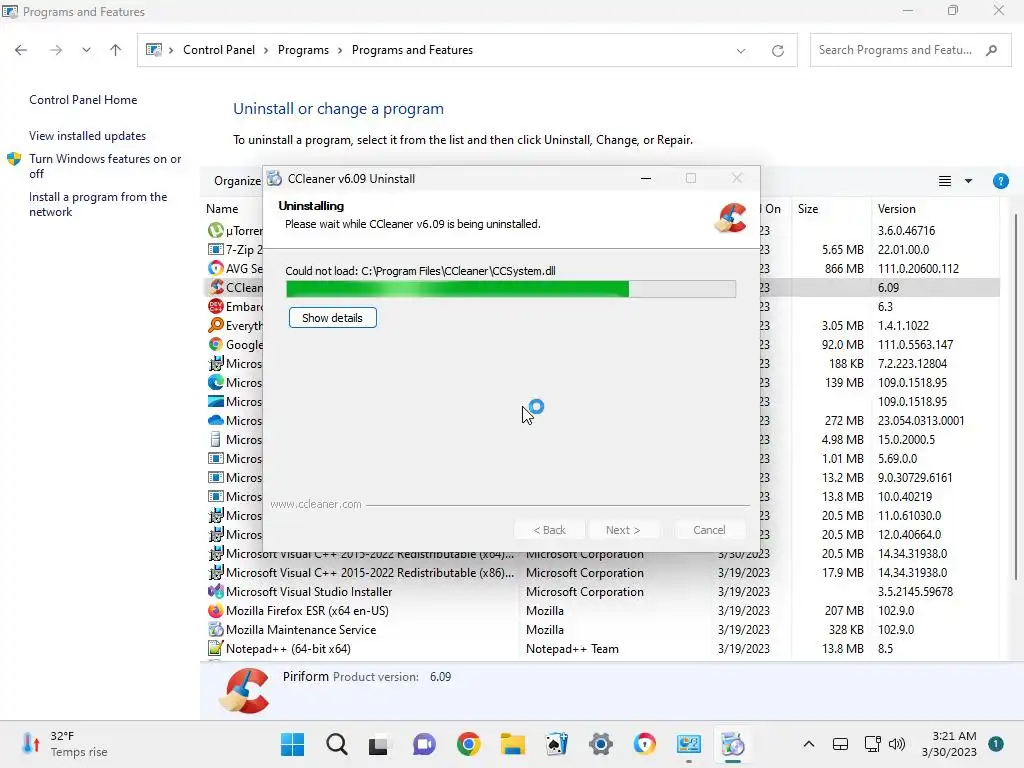Viewport: 1024px width, 768px height.
Task: Select Notepad++ (64-bit x64) row
Action: (x=288, y=648)
